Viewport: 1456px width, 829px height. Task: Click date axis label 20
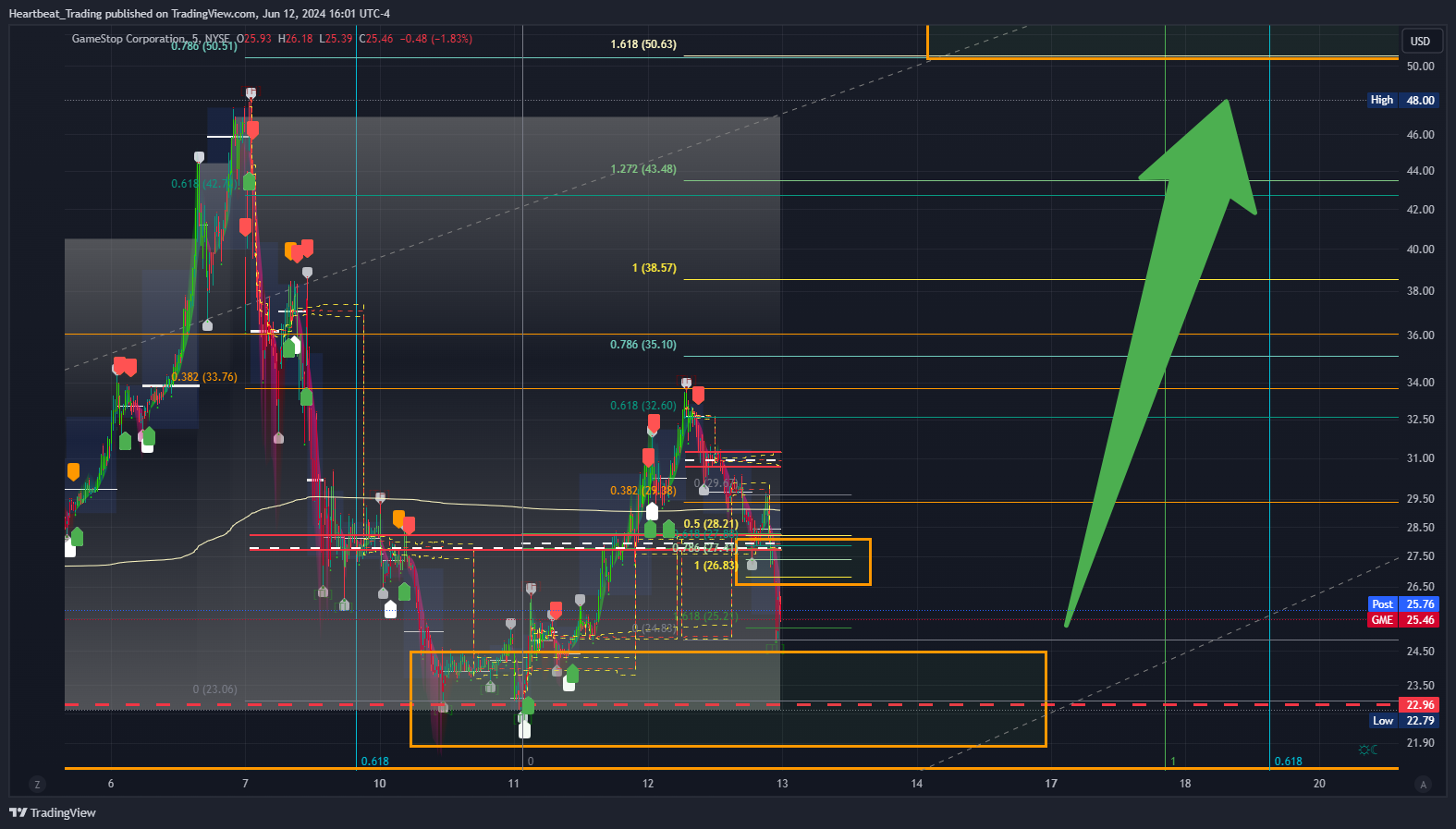coord(1319,784)
